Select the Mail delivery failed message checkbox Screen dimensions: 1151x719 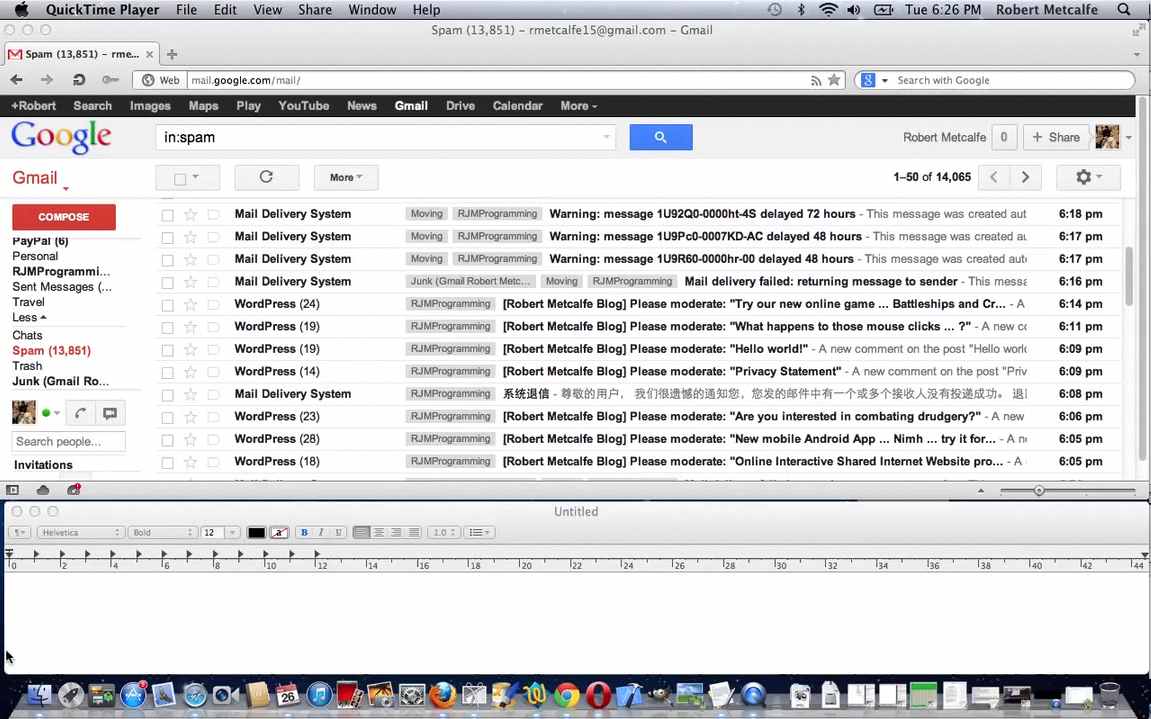[167, 282]
